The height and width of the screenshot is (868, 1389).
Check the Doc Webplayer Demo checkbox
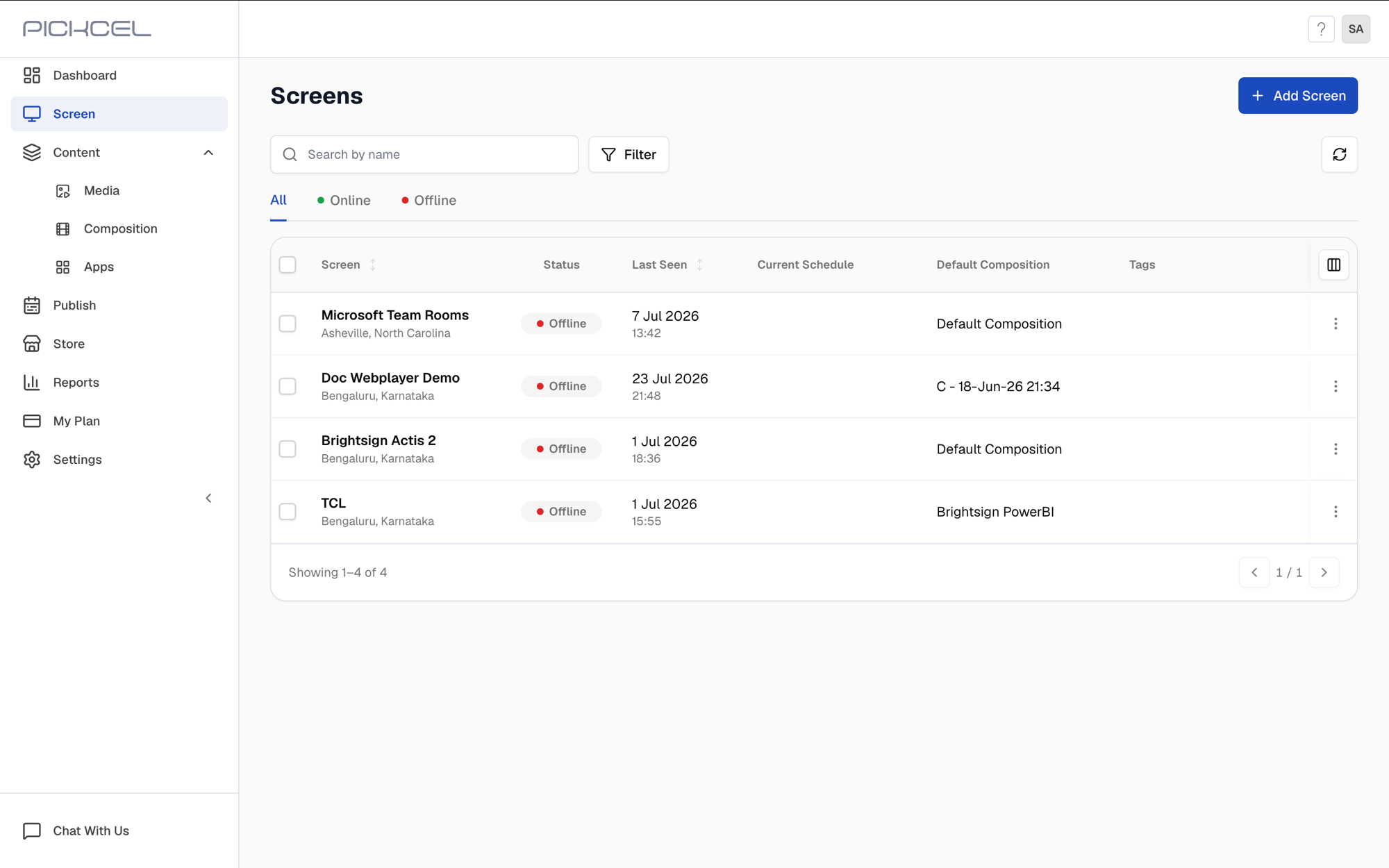[288, 386]
